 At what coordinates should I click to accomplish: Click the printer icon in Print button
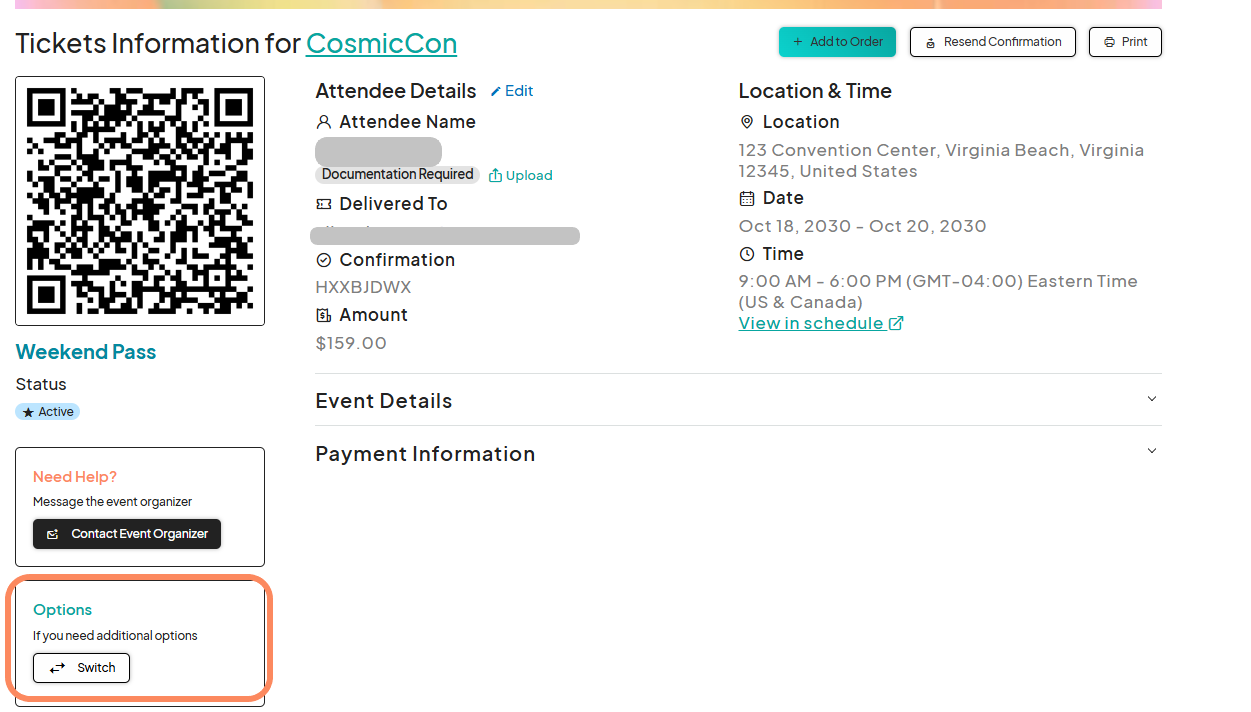pyautogui.click(x=1109, y=42)
